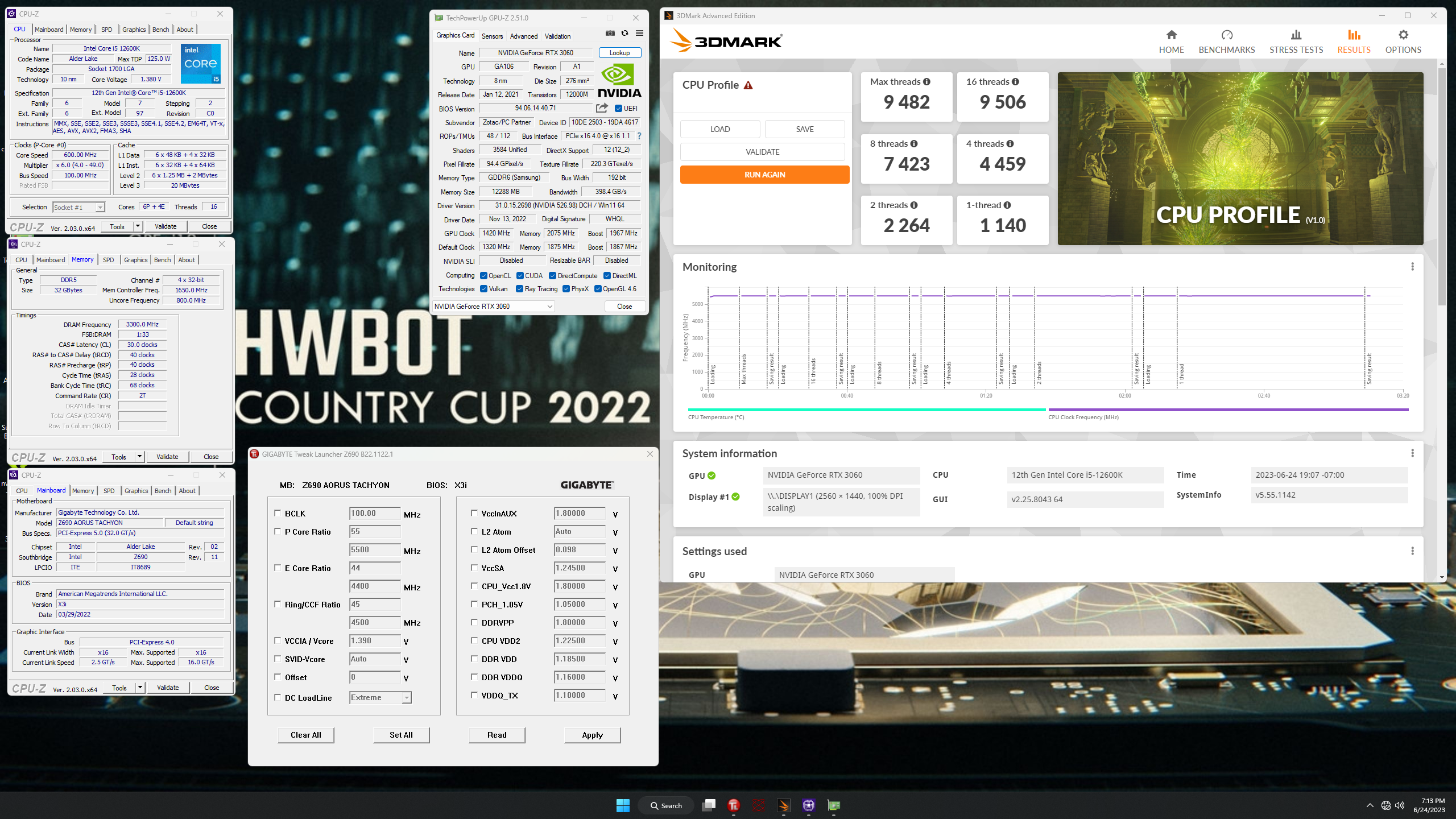Open Bench tab in top CPU-Z window

(x=160, y=30)
